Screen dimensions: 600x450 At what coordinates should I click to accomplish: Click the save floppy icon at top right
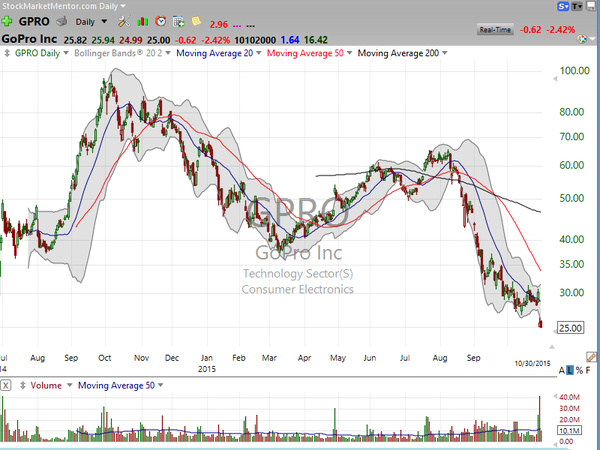pyautogui.click(x=593, y=6)
